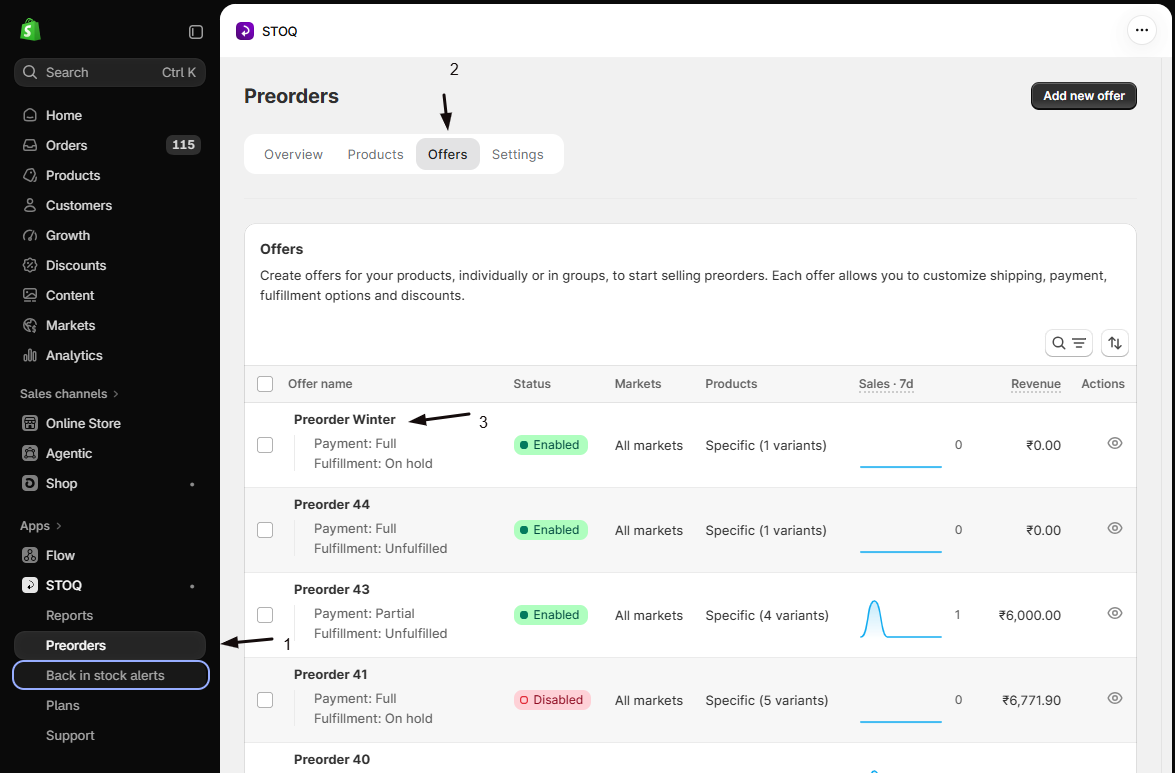Click the Flow app icon

click(x=30, y=555)
